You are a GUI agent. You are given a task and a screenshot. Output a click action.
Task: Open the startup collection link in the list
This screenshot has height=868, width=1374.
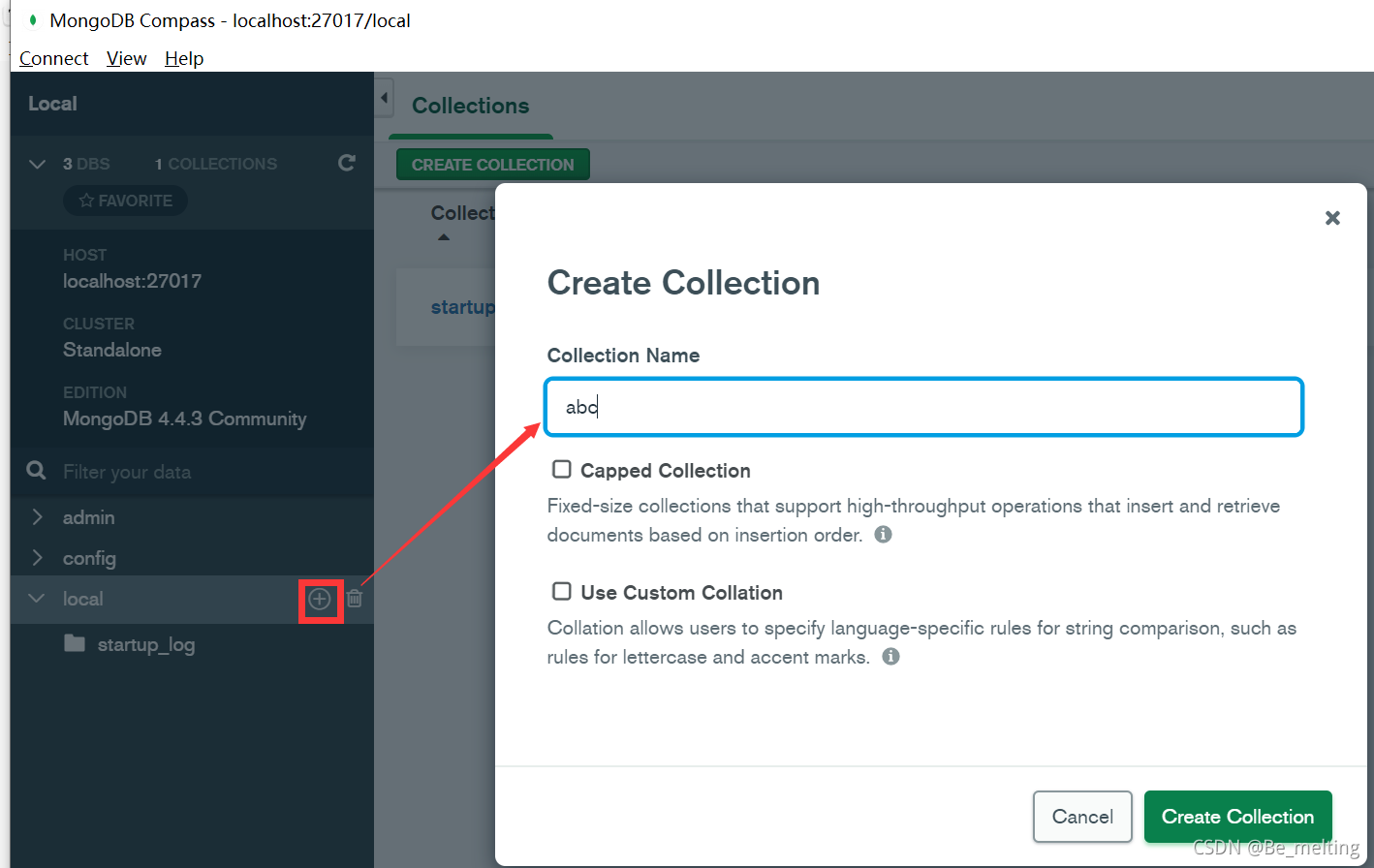[x=463, y=307]
